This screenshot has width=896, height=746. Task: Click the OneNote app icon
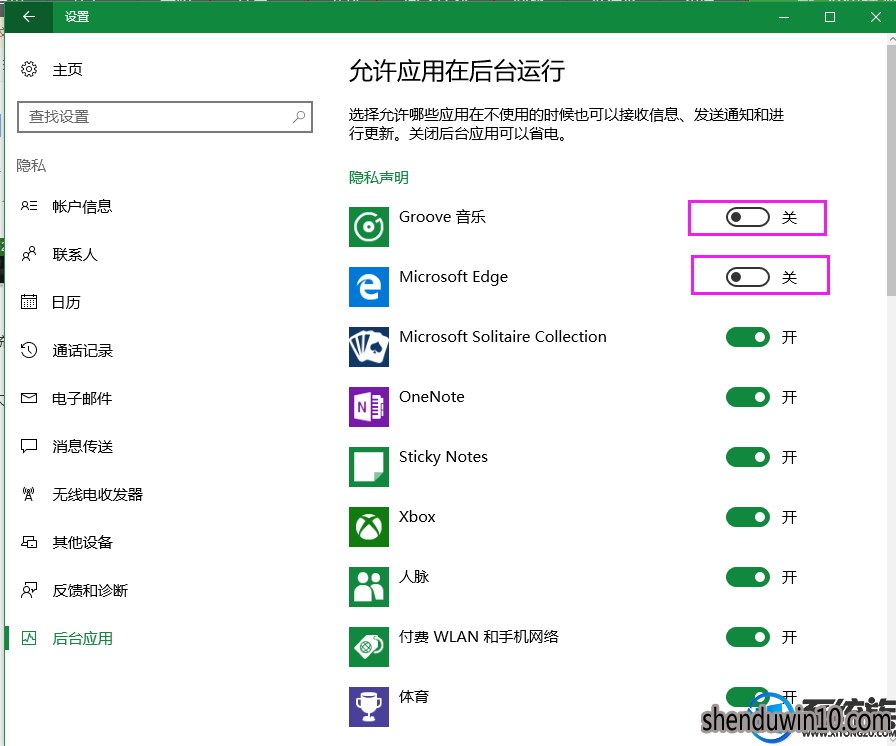(369, 407)
